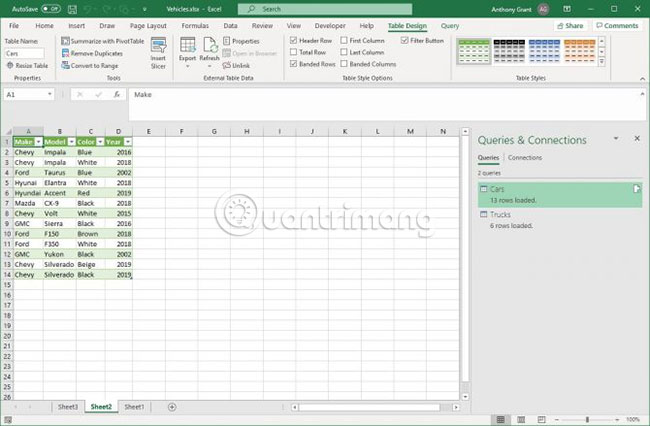The image size is (650, 426).
Task: Enable the Total Row checkbox
Action: (293, 52)
